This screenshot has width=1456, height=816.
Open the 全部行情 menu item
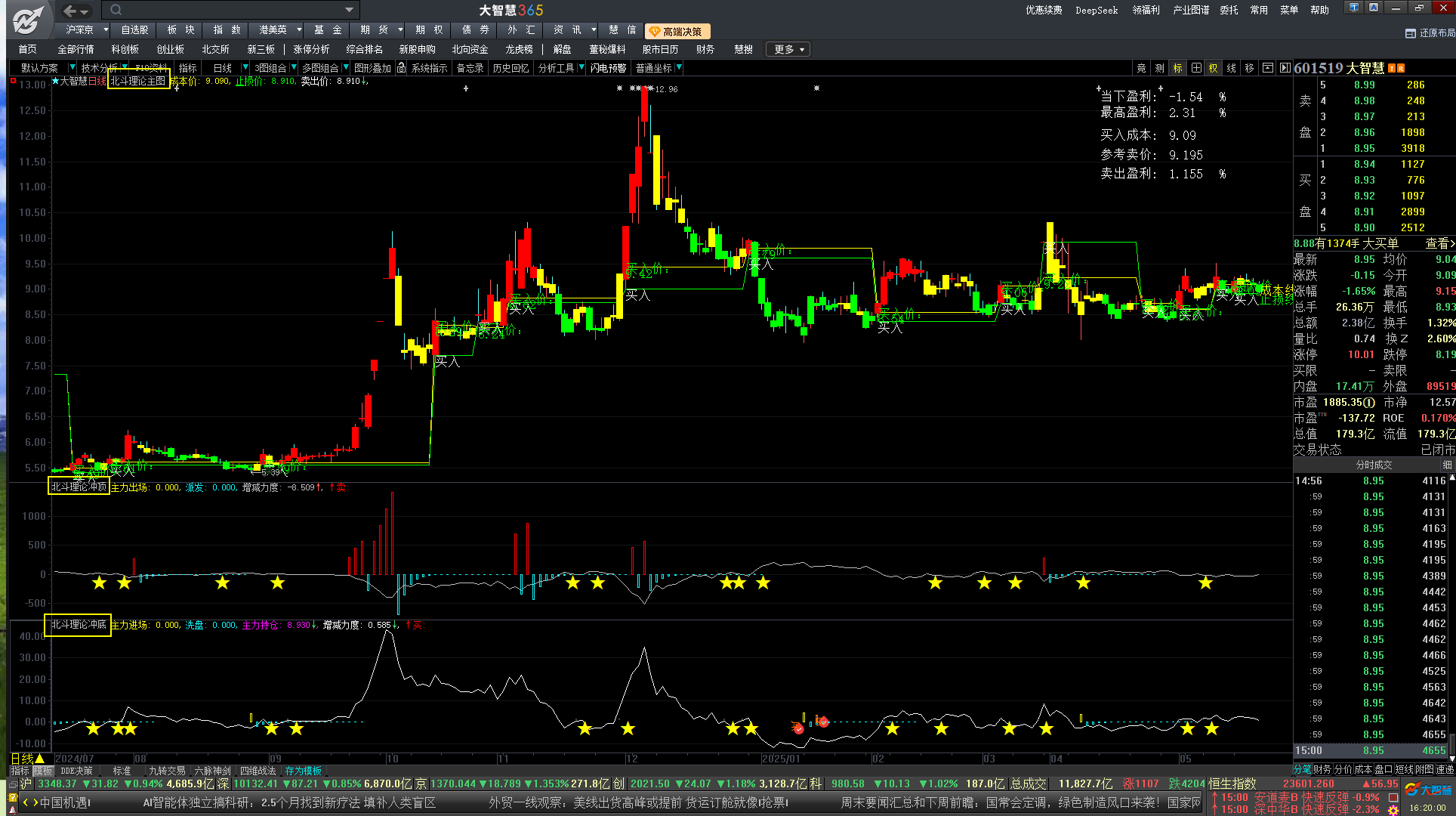[76, 49]
